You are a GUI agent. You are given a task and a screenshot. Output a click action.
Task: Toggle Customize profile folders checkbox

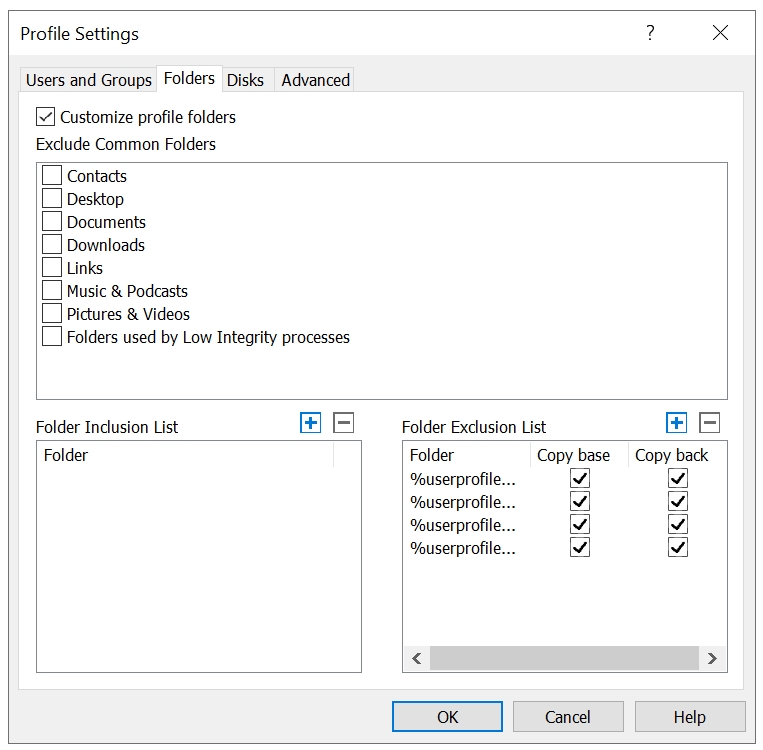point(46,117)
